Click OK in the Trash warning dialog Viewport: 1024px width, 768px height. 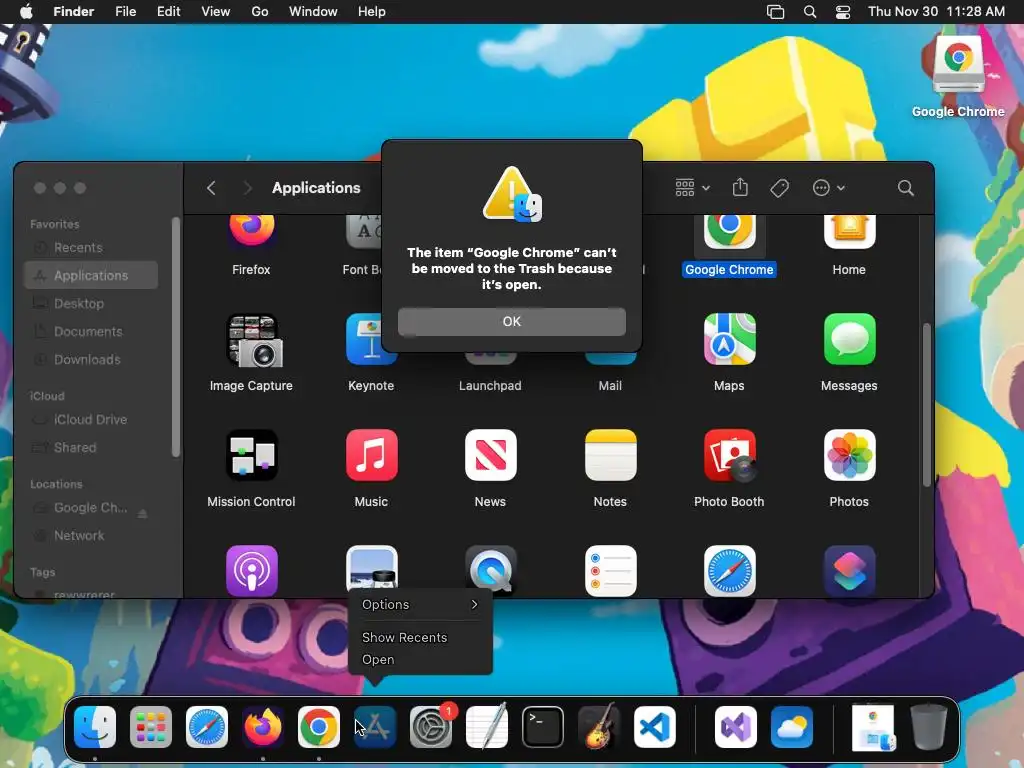click(511, 321)
